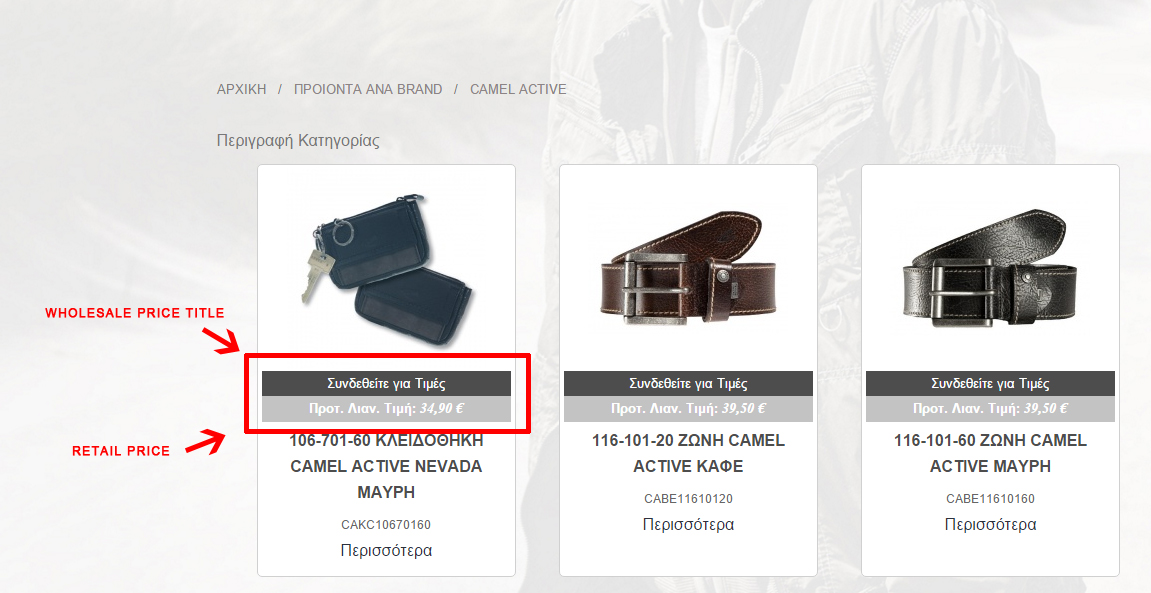
Task: Click Περισσότερα under the brown belt
Action: click(x=689, y=525)
